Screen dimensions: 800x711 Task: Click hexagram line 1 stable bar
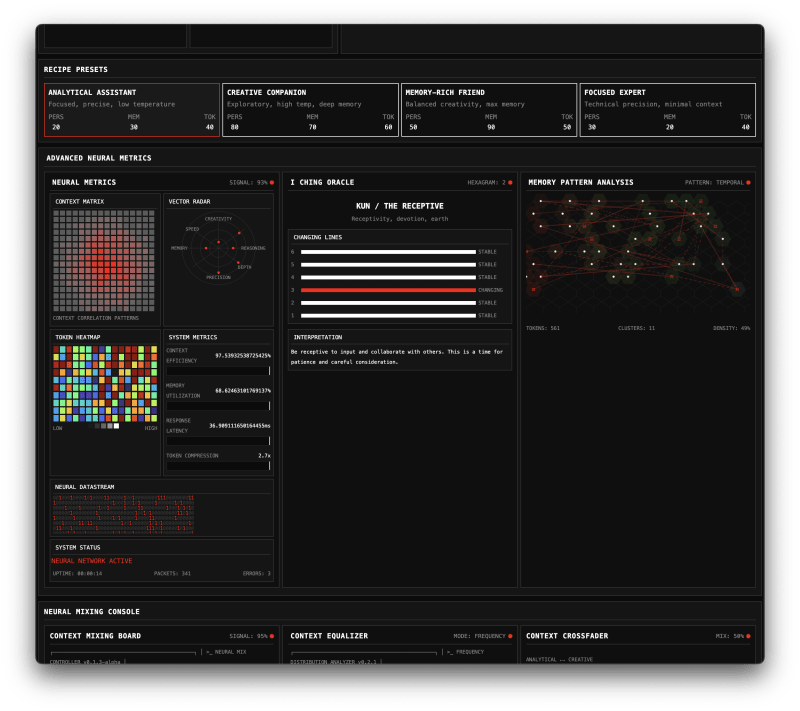pyautogui.click(x=388, y=316)
